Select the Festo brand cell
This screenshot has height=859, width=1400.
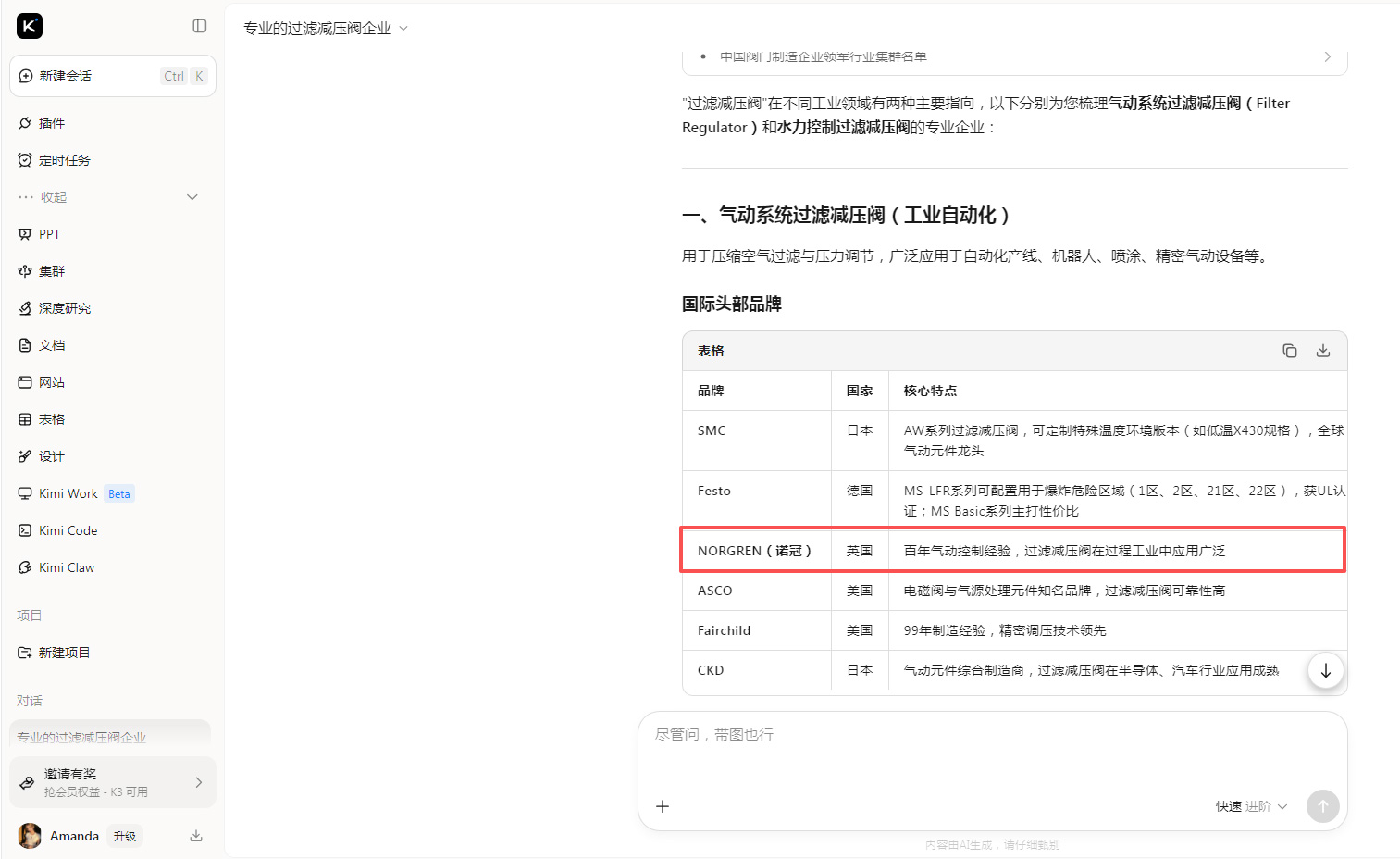point(757,501)
